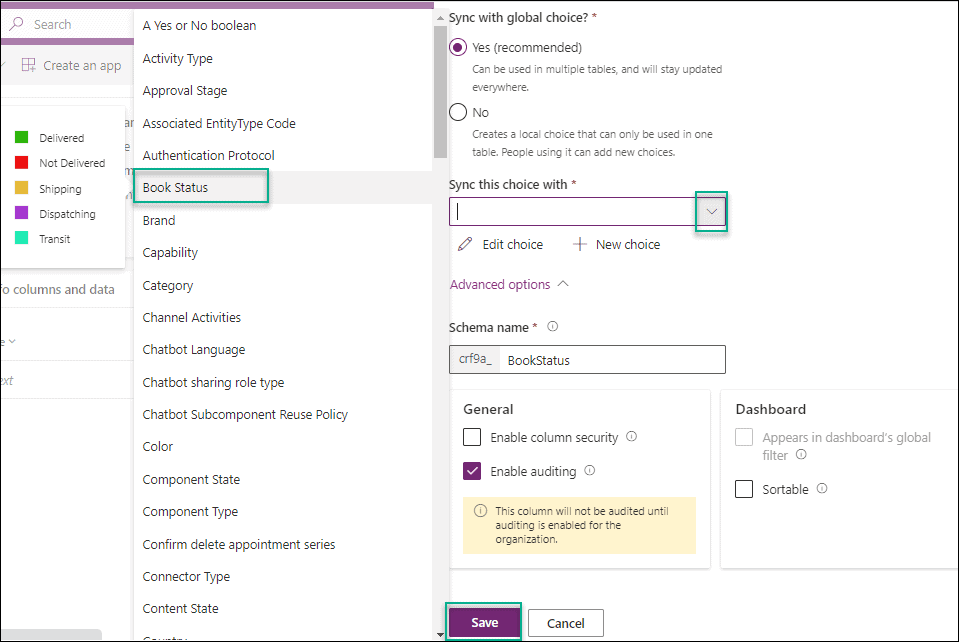Click the Edit choice pencil icon
The width and height of the screenshot is (959, 642).
(465, 244)
